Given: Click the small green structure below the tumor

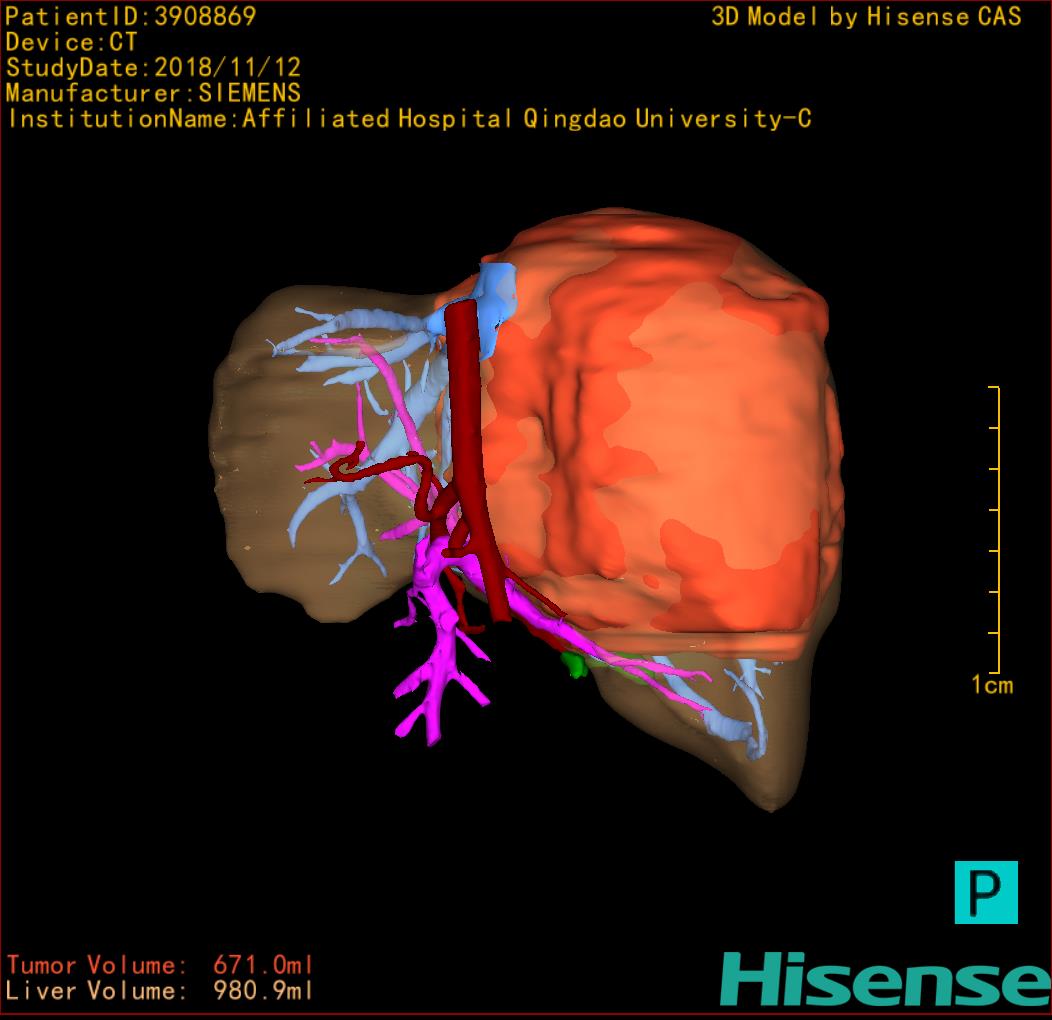Looking at the screenshot, I should click(x=574, y=664).
